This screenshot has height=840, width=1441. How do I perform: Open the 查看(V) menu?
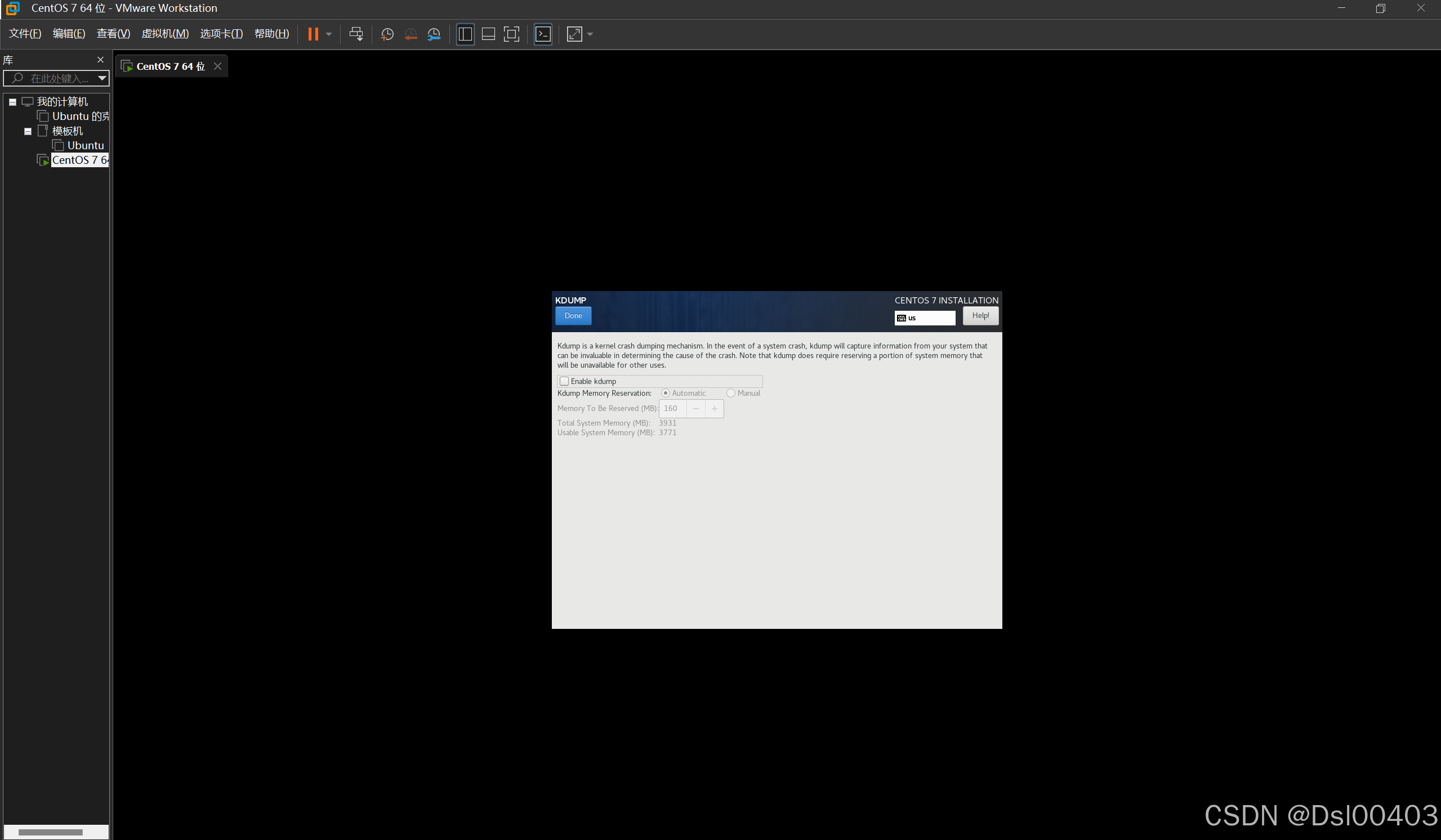(113, 34)
